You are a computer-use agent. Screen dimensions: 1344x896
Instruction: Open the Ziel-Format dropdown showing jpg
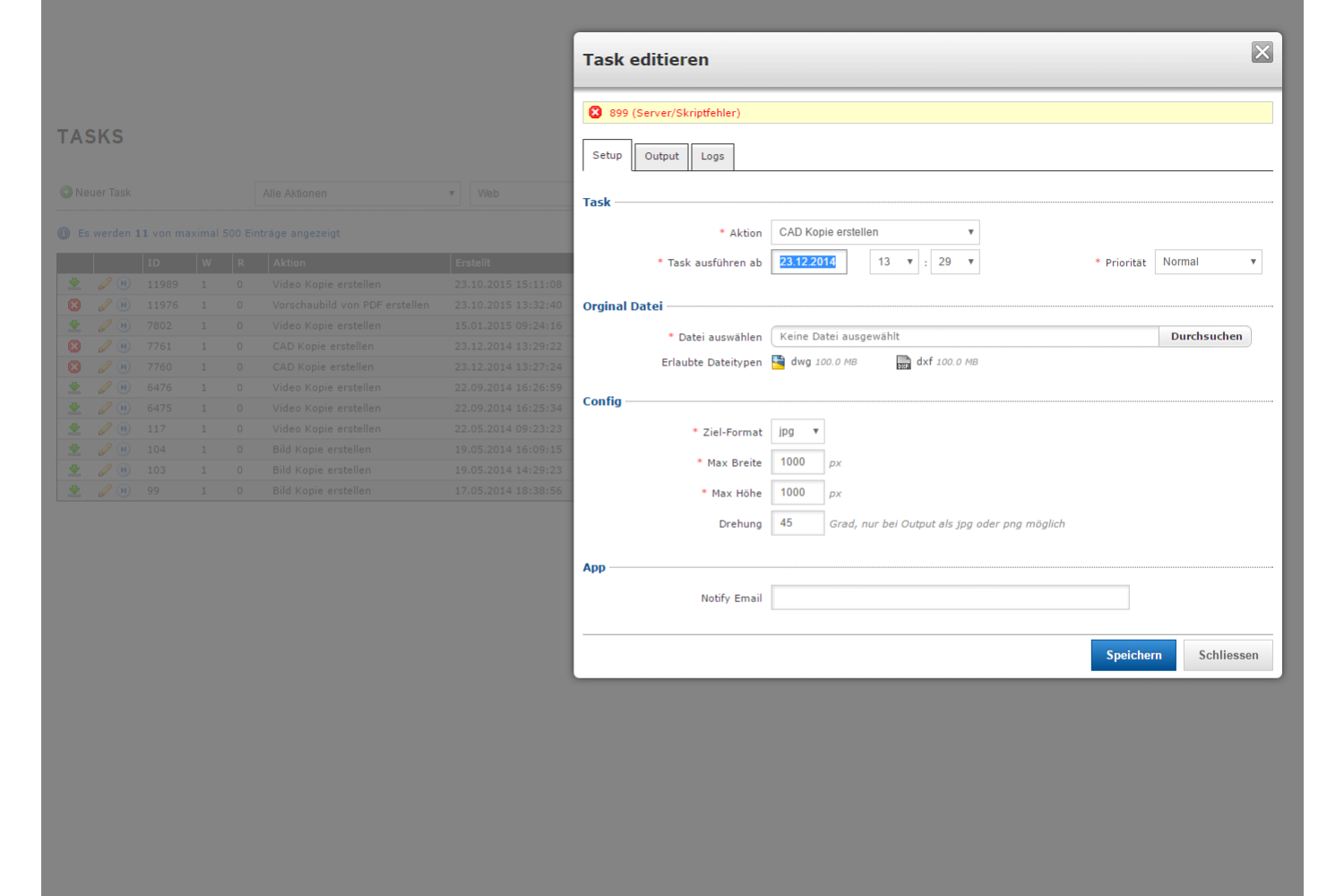click(x=797, y=432)
